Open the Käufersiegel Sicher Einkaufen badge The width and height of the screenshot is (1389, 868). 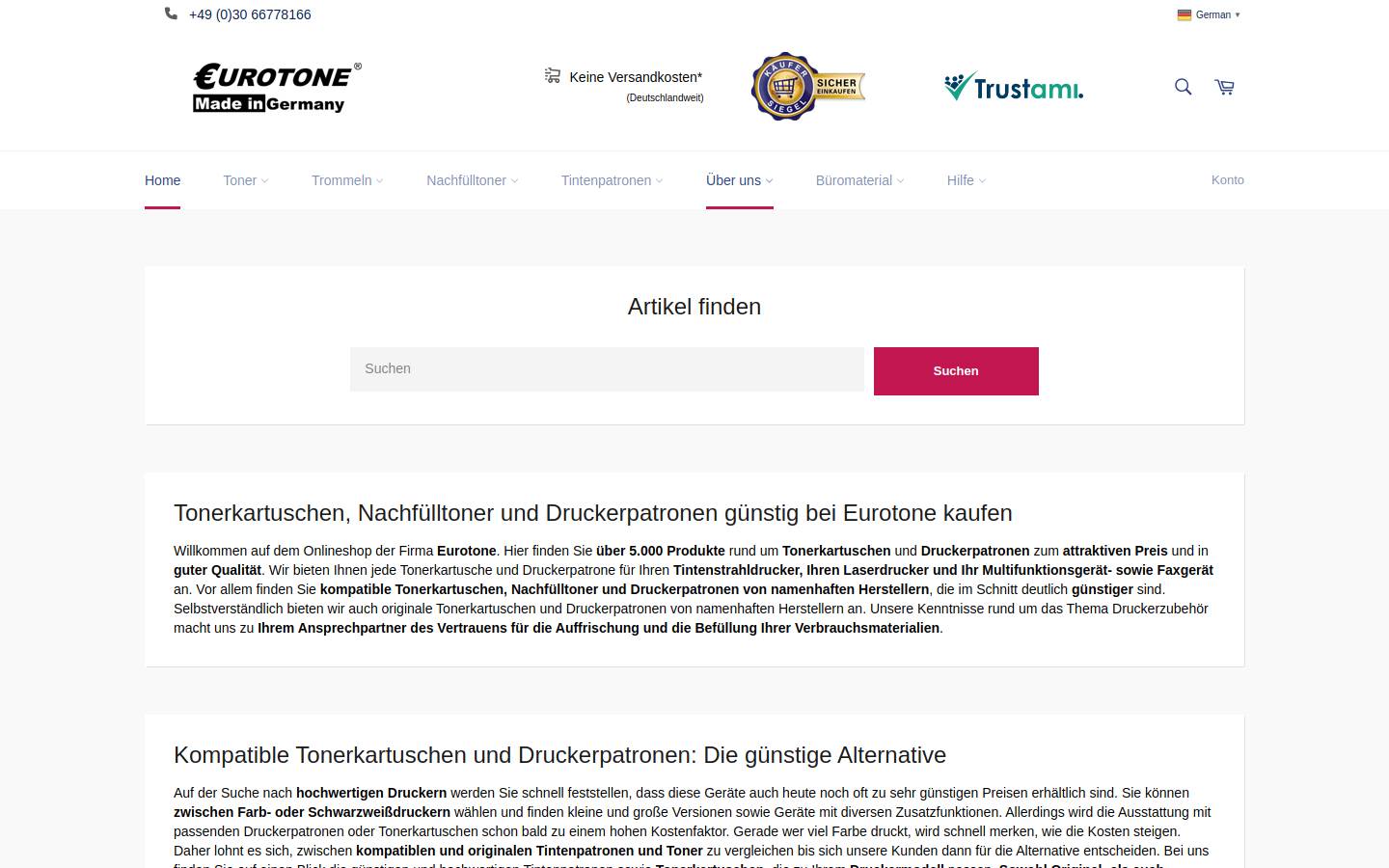tap(808, 87)
